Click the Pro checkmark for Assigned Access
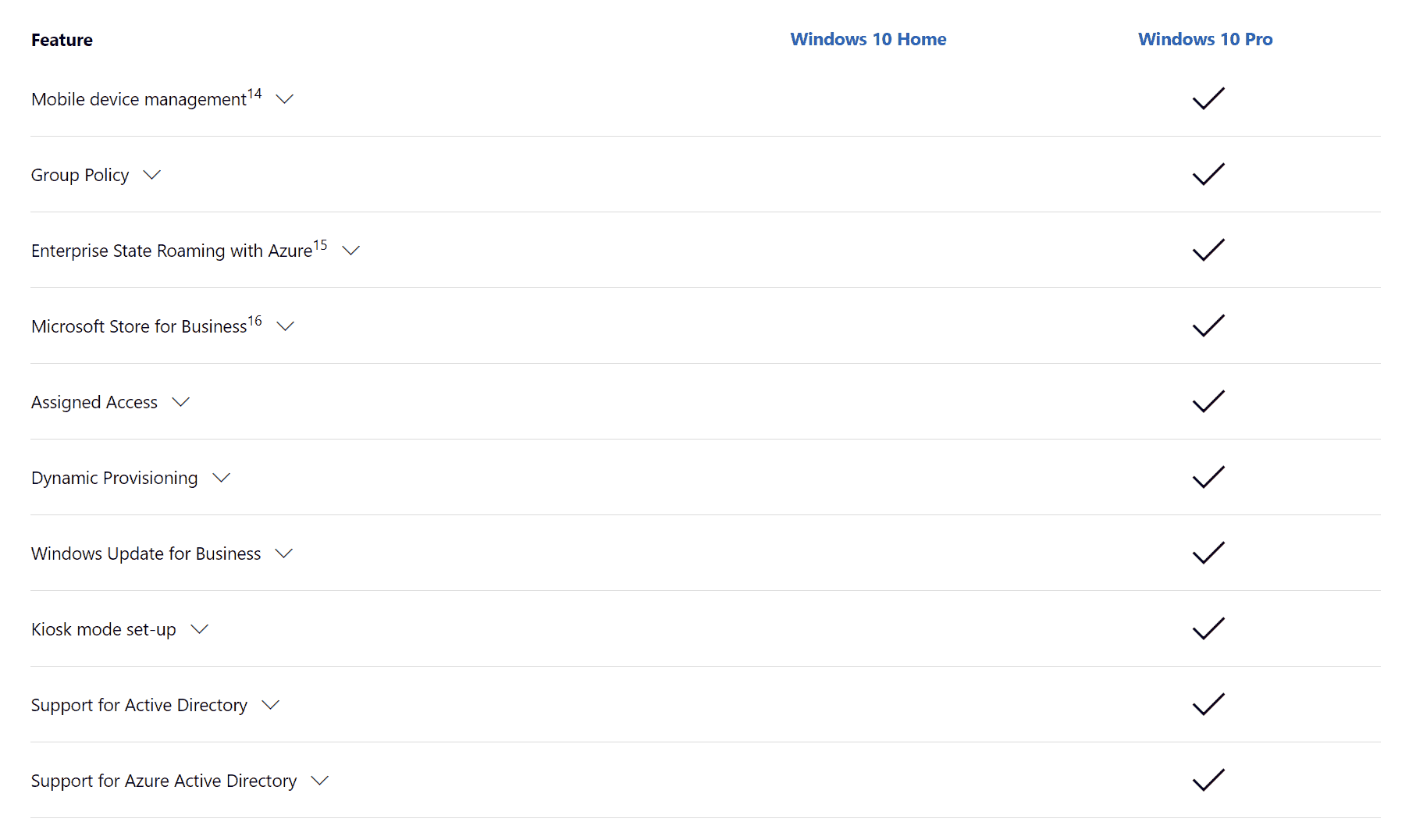 1208,401
